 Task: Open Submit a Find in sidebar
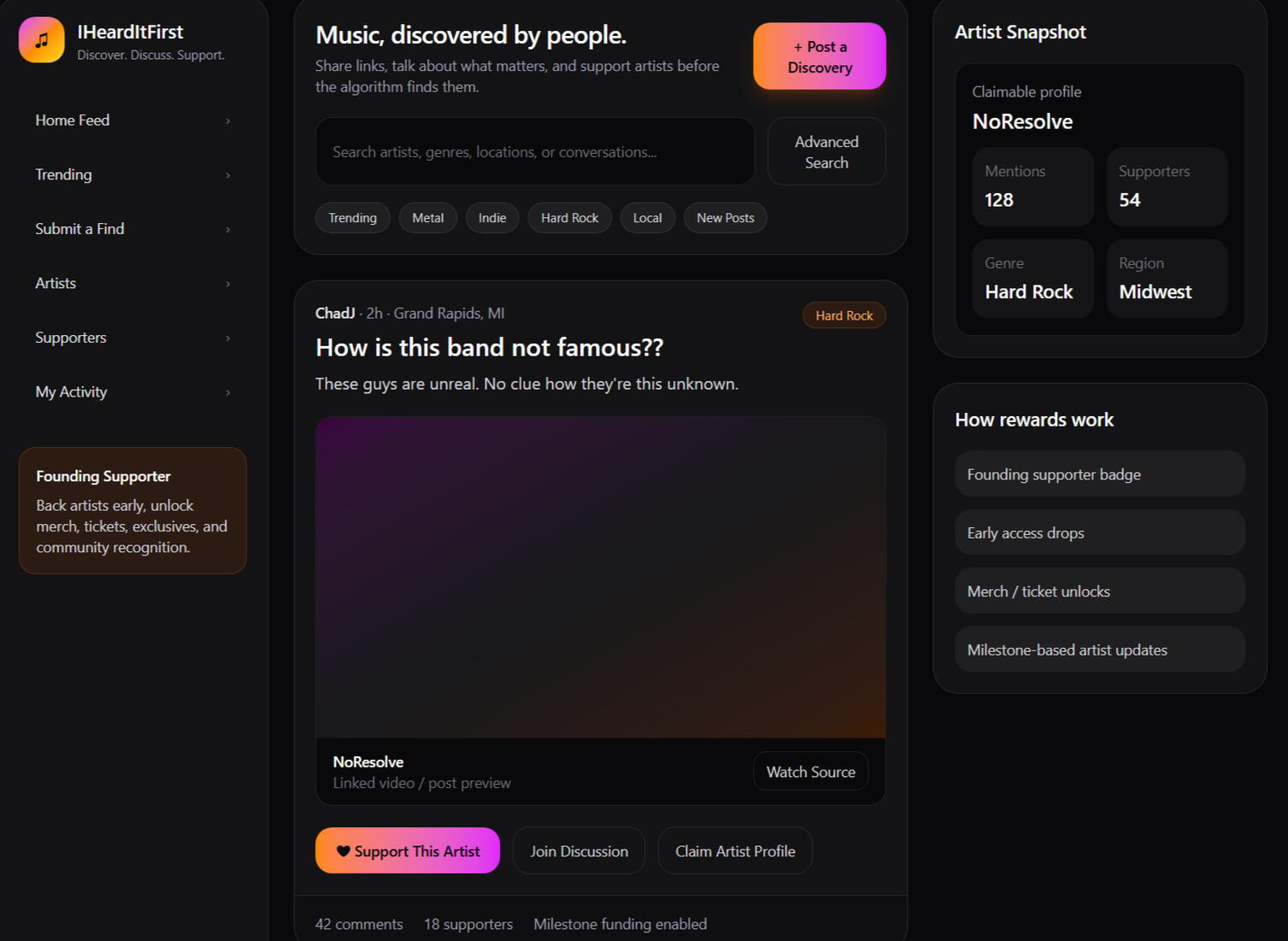pyautogui.click(x=79, y=229)
